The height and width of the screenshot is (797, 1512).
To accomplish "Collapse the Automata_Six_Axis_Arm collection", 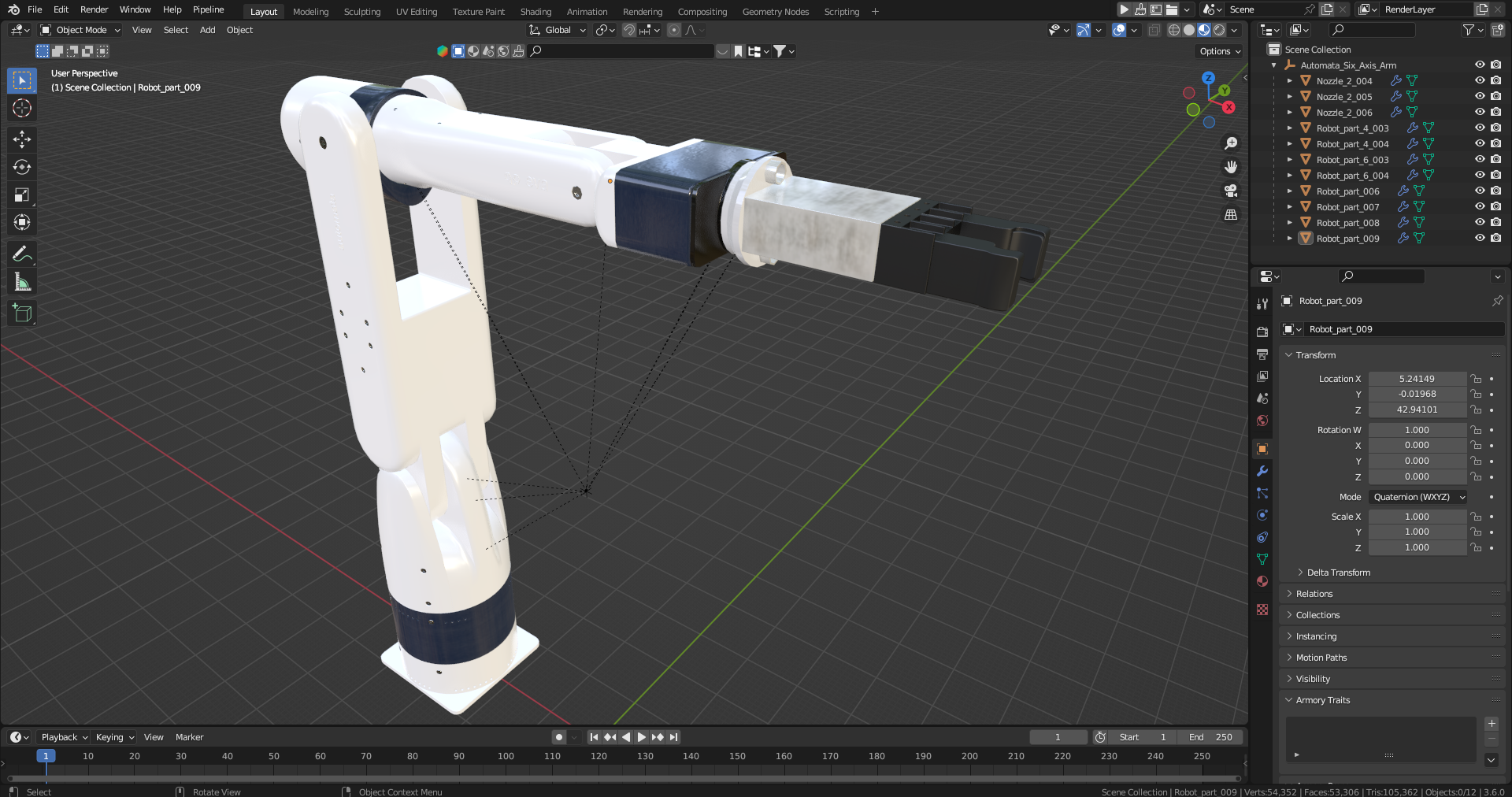I will (x=1274, y=65).
